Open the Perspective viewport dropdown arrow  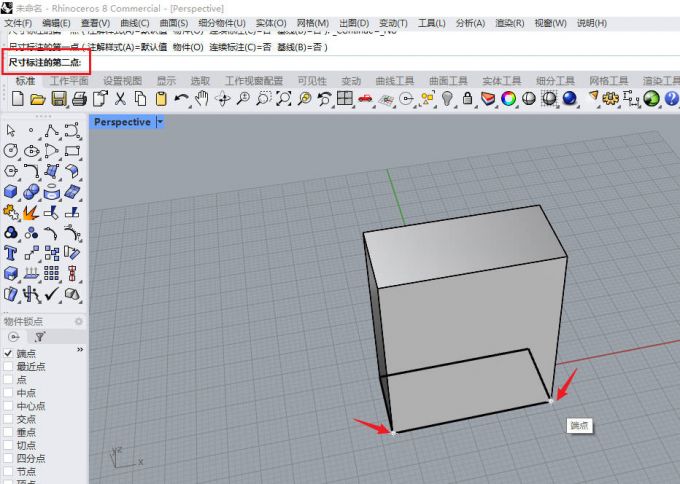coord(160,122)
